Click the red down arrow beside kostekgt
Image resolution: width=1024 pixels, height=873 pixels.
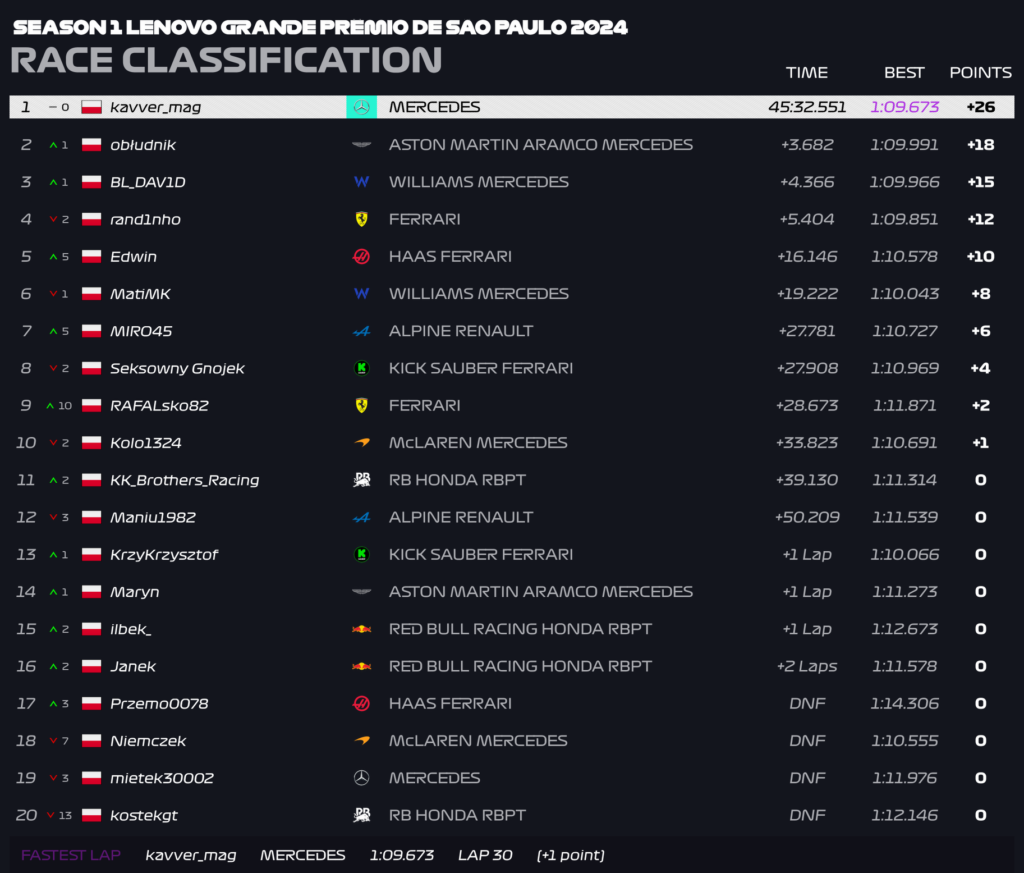click(50, 815)
